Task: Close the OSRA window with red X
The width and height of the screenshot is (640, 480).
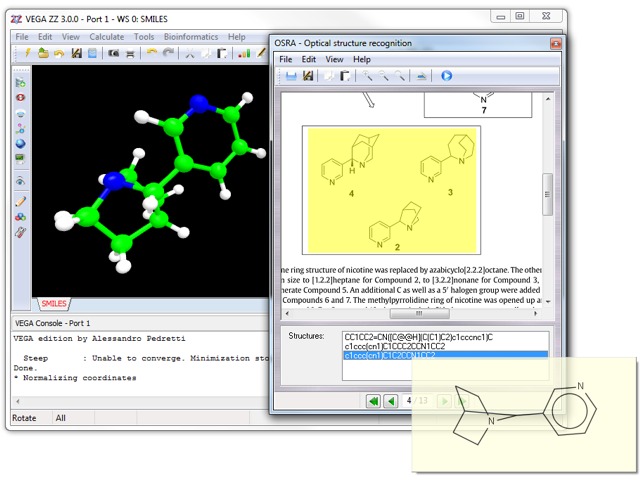Action: 556,44
